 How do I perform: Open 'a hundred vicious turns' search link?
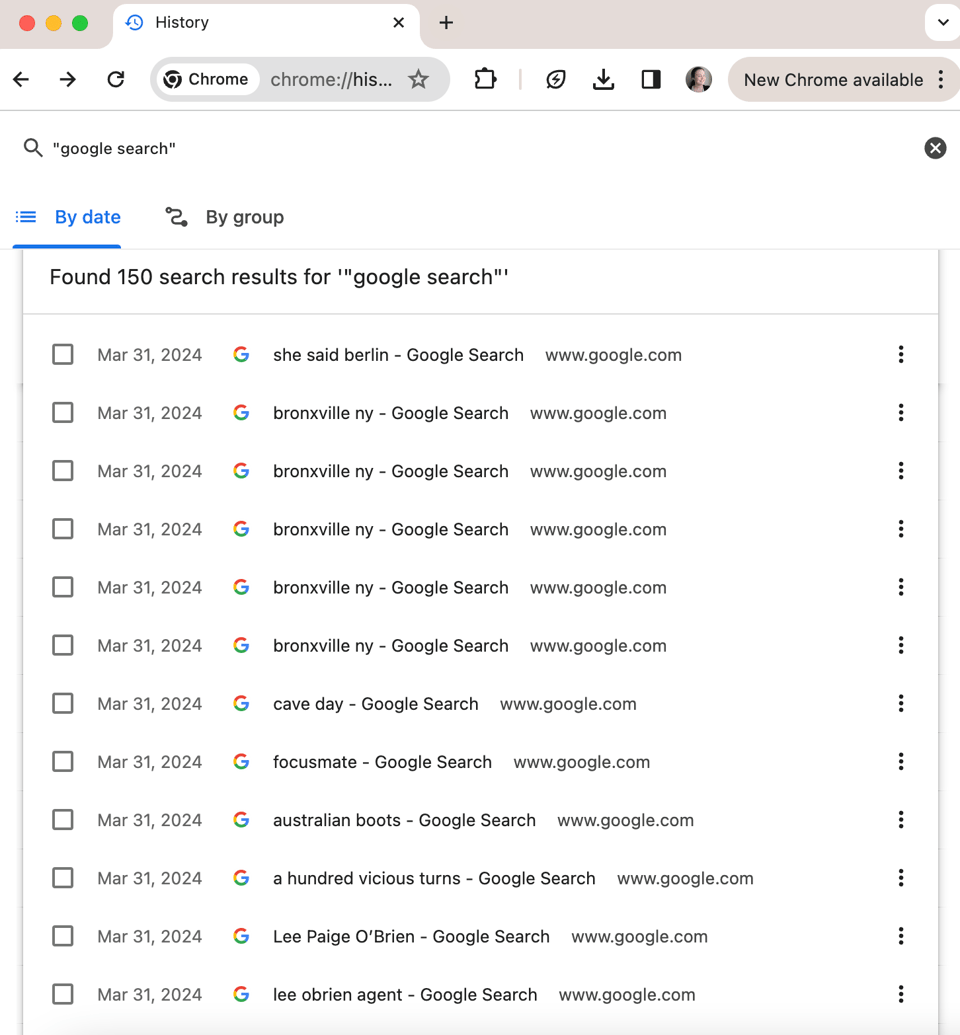click(434, 879)
